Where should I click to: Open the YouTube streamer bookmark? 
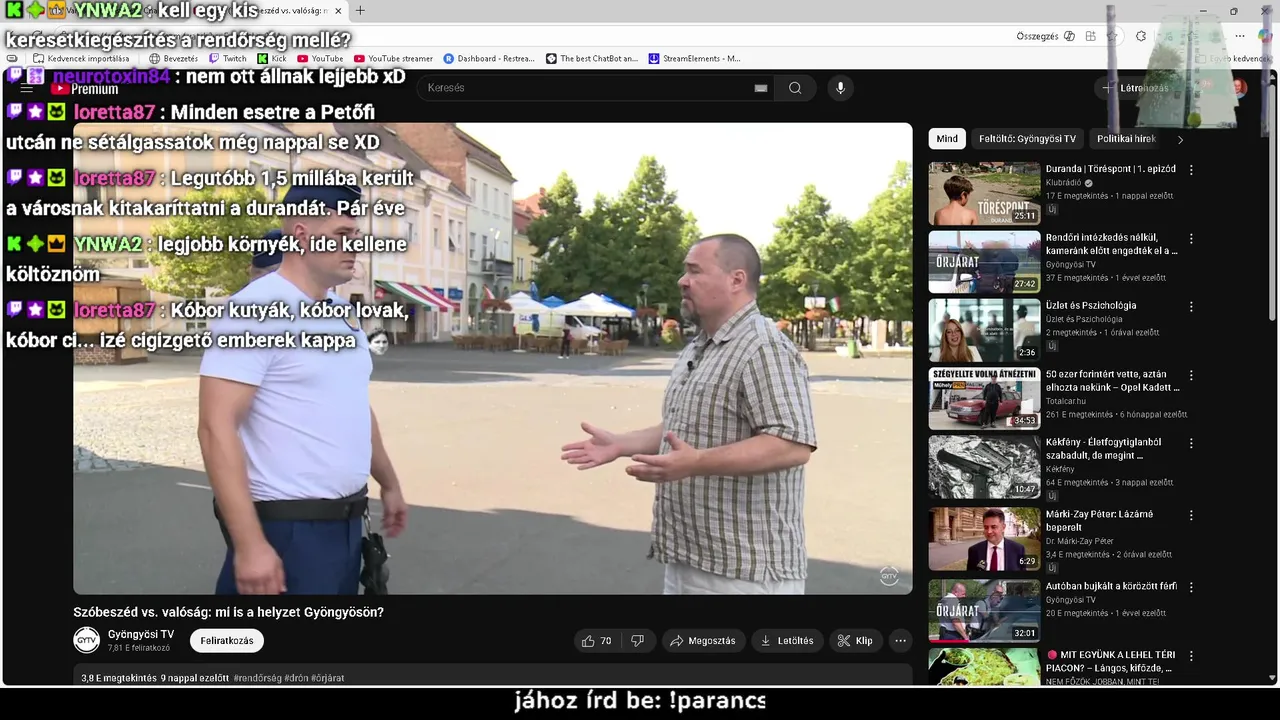pyautogui.click(x=393, y=59)
